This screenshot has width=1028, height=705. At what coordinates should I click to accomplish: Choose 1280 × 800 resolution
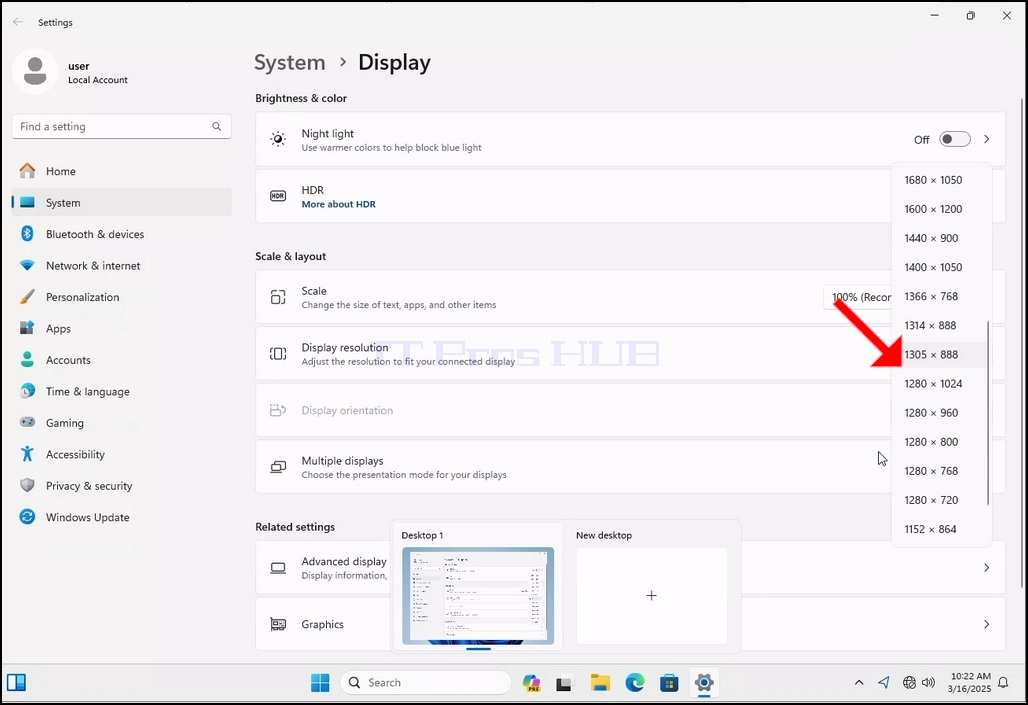[941, 442]
